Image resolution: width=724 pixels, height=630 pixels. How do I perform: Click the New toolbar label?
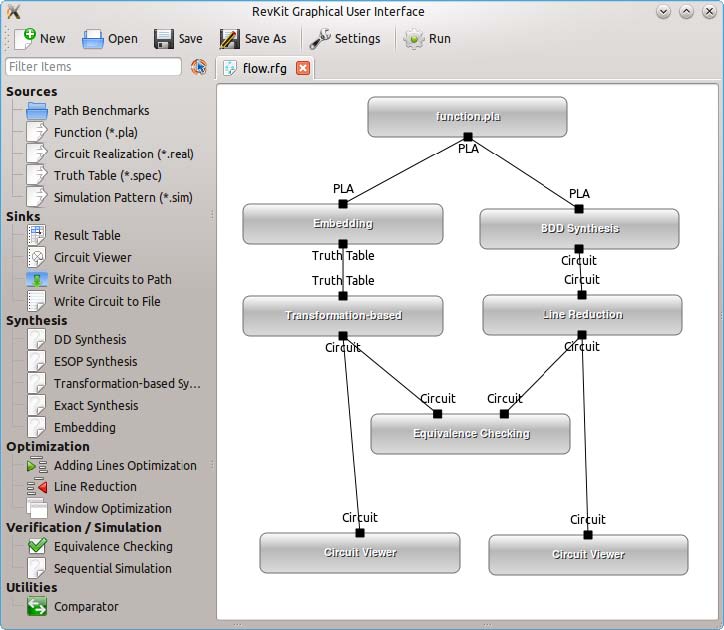[x=53, y=39]
